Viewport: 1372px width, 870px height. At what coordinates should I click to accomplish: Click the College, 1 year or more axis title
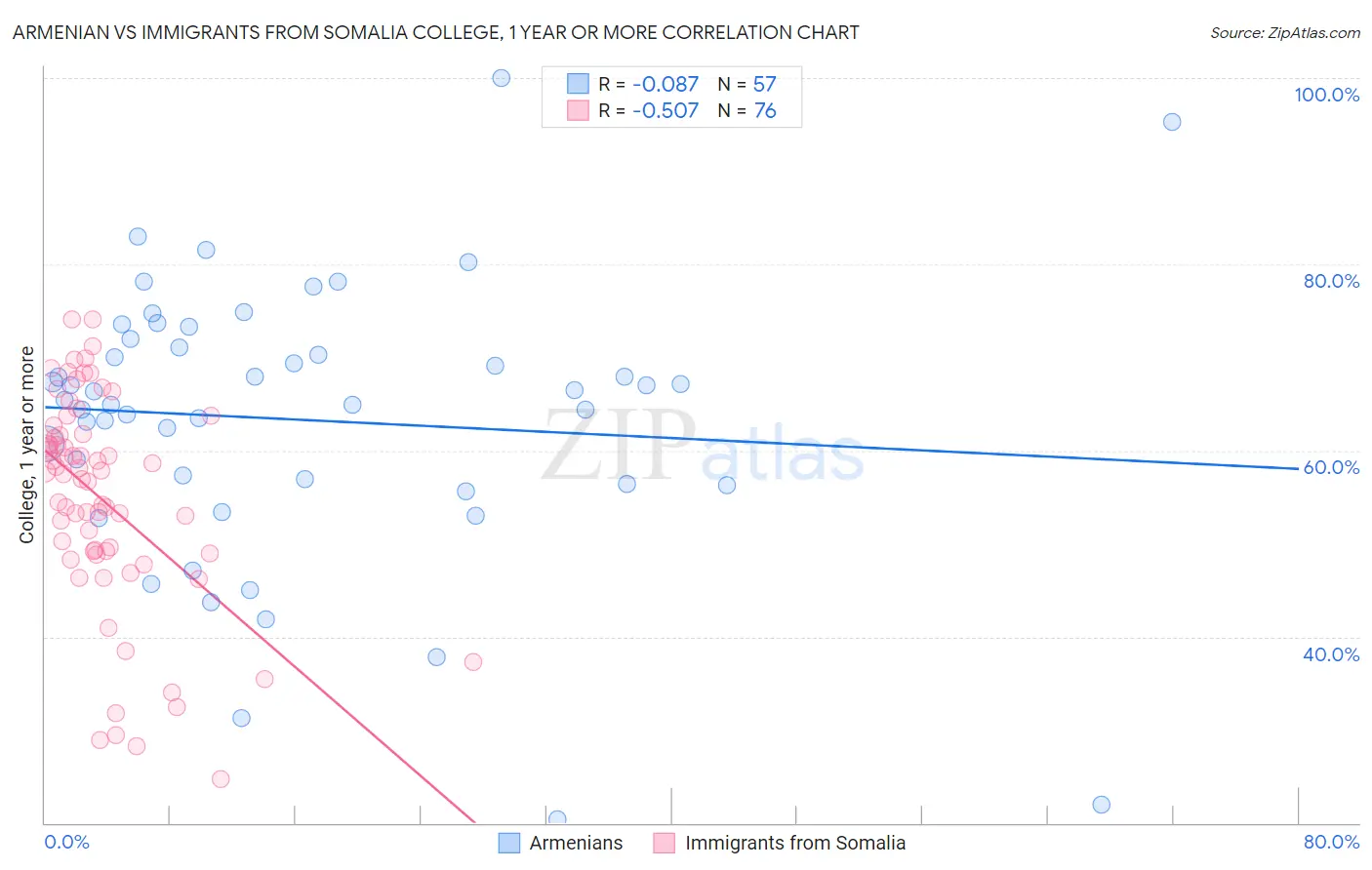click(27, 445)
